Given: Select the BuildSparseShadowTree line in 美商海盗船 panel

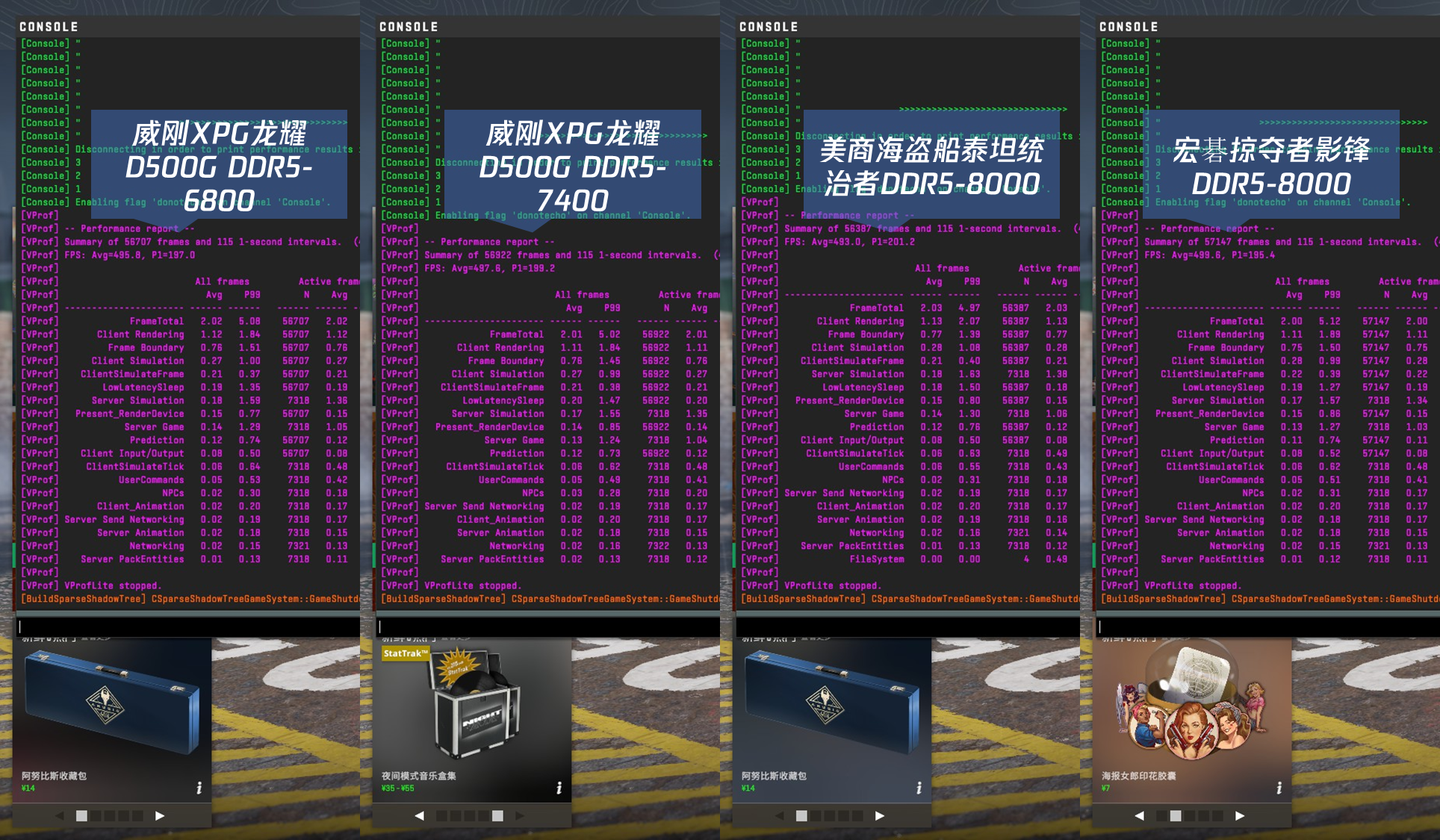Looking at the screenshot, I should (x=910, y=599).
